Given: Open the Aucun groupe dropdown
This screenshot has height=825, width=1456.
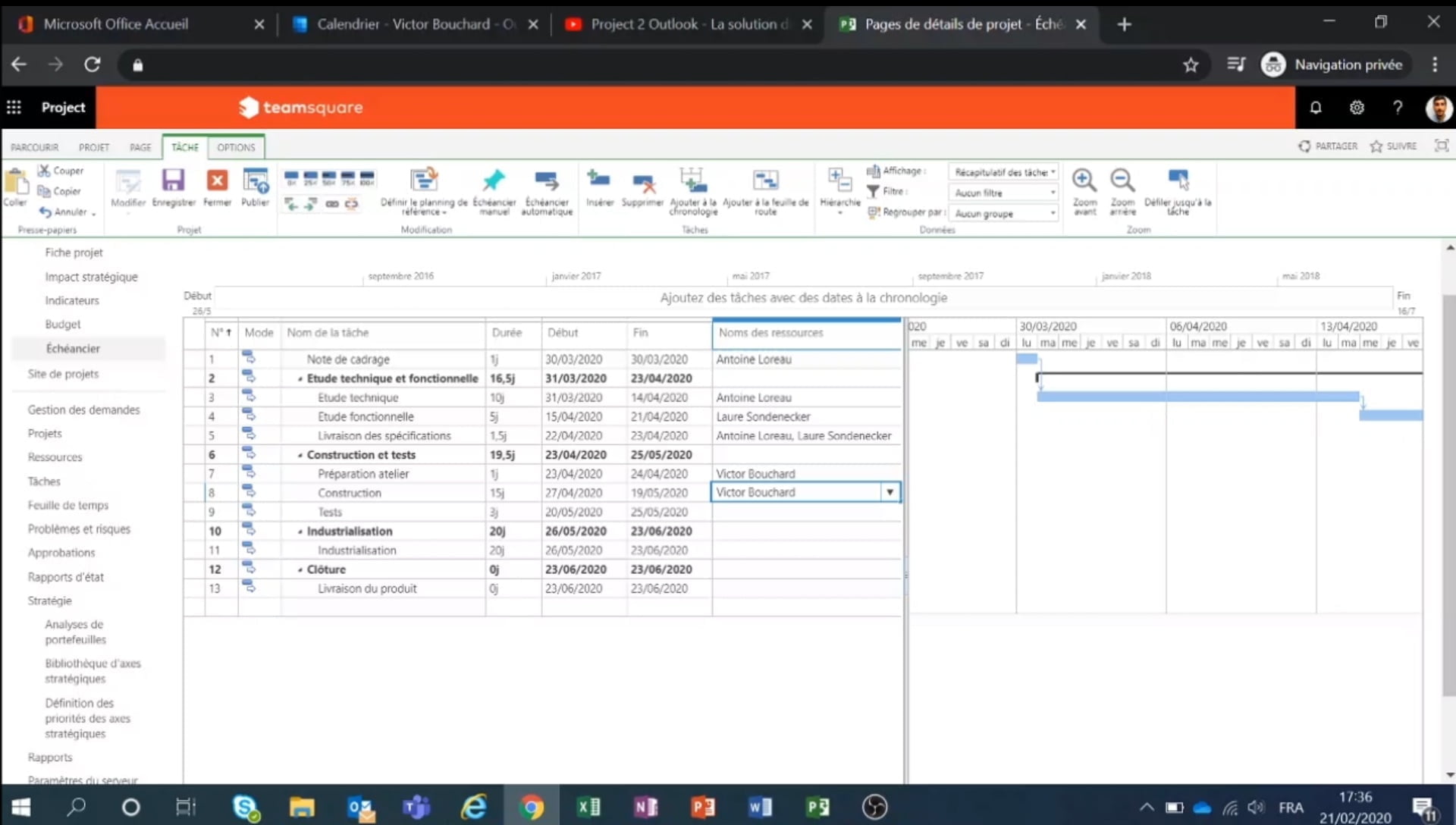Looking at the screenshot, I should point(1003,214).
